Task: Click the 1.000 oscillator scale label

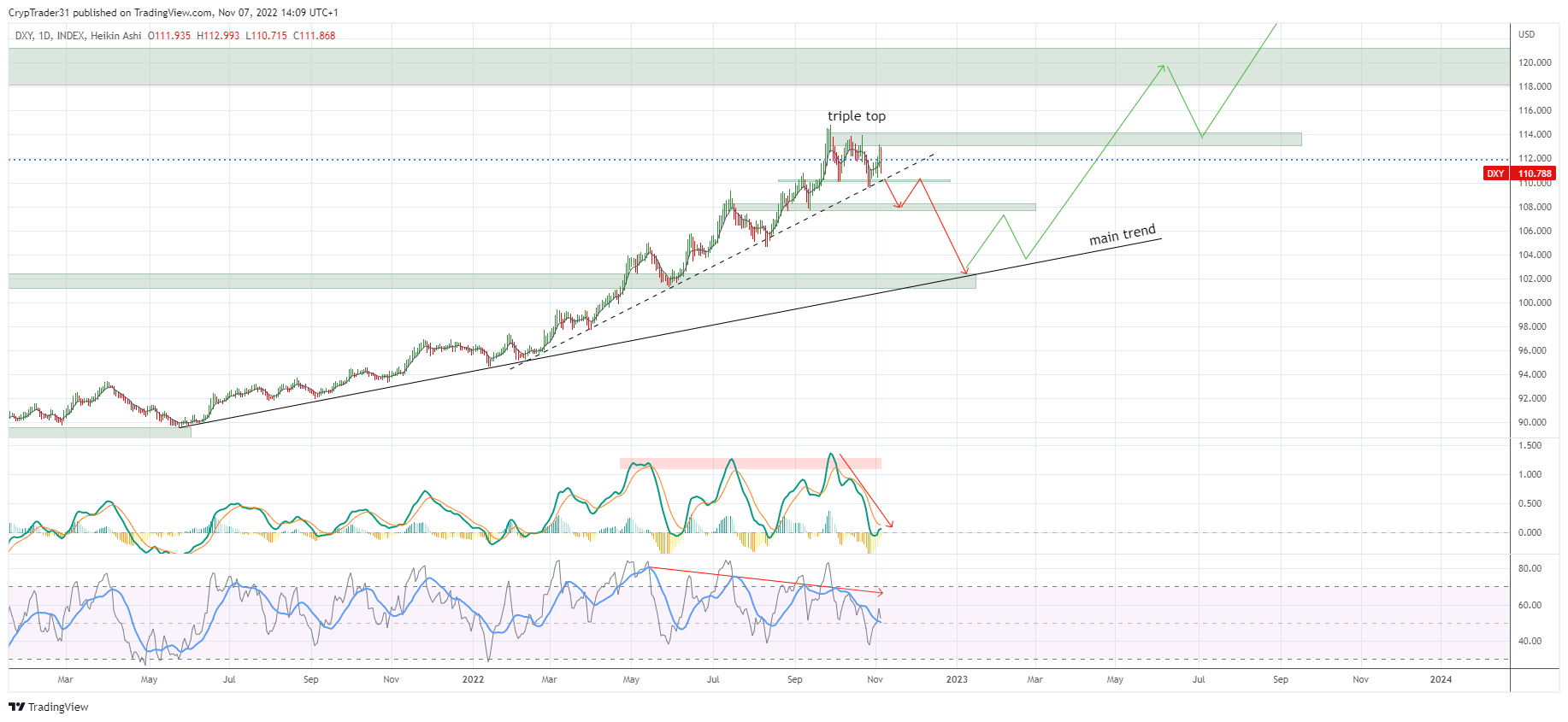Action: [x=1530, y=474]
